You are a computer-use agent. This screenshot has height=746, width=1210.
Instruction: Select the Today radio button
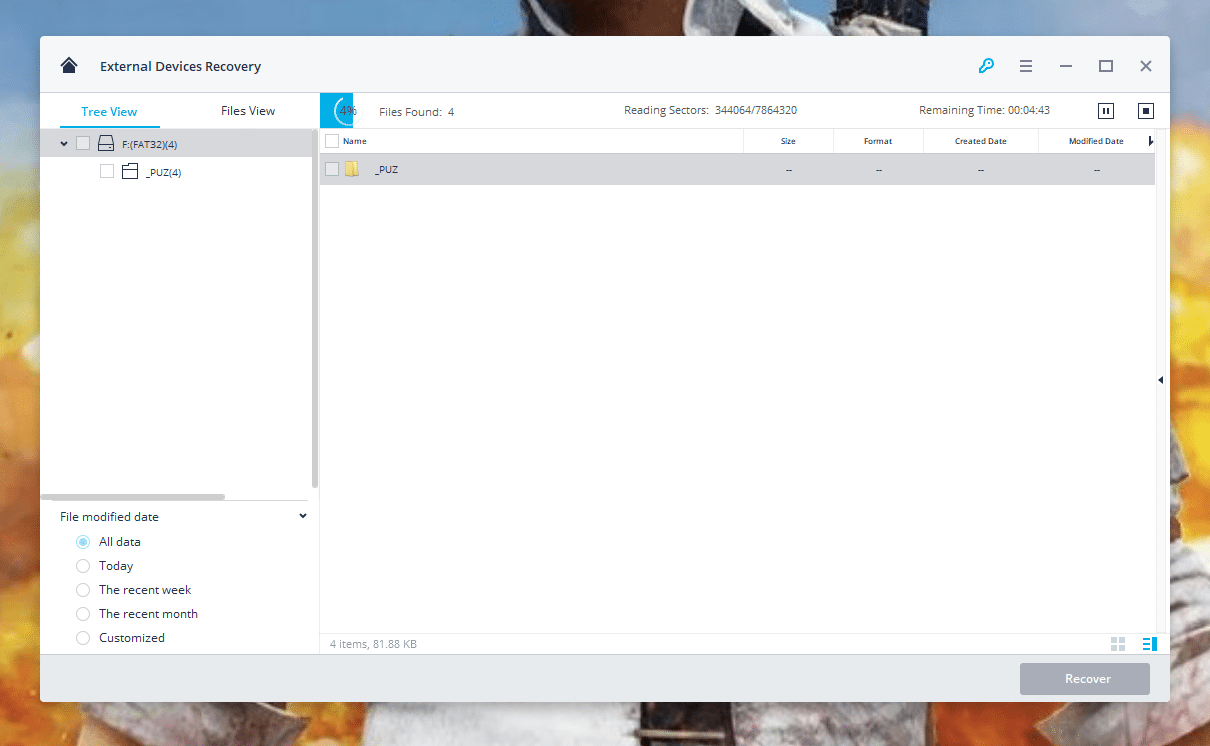point(83,566)
